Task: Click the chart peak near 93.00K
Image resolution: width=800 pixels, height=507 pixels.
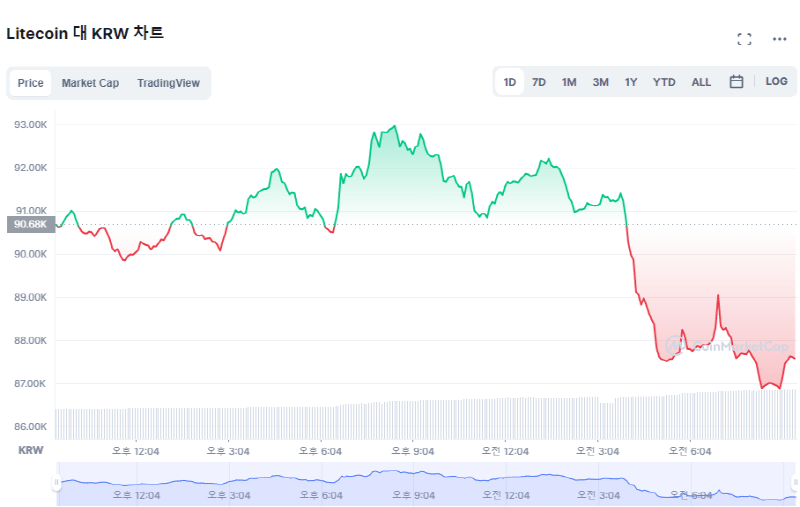Action: tap(395, 127)
